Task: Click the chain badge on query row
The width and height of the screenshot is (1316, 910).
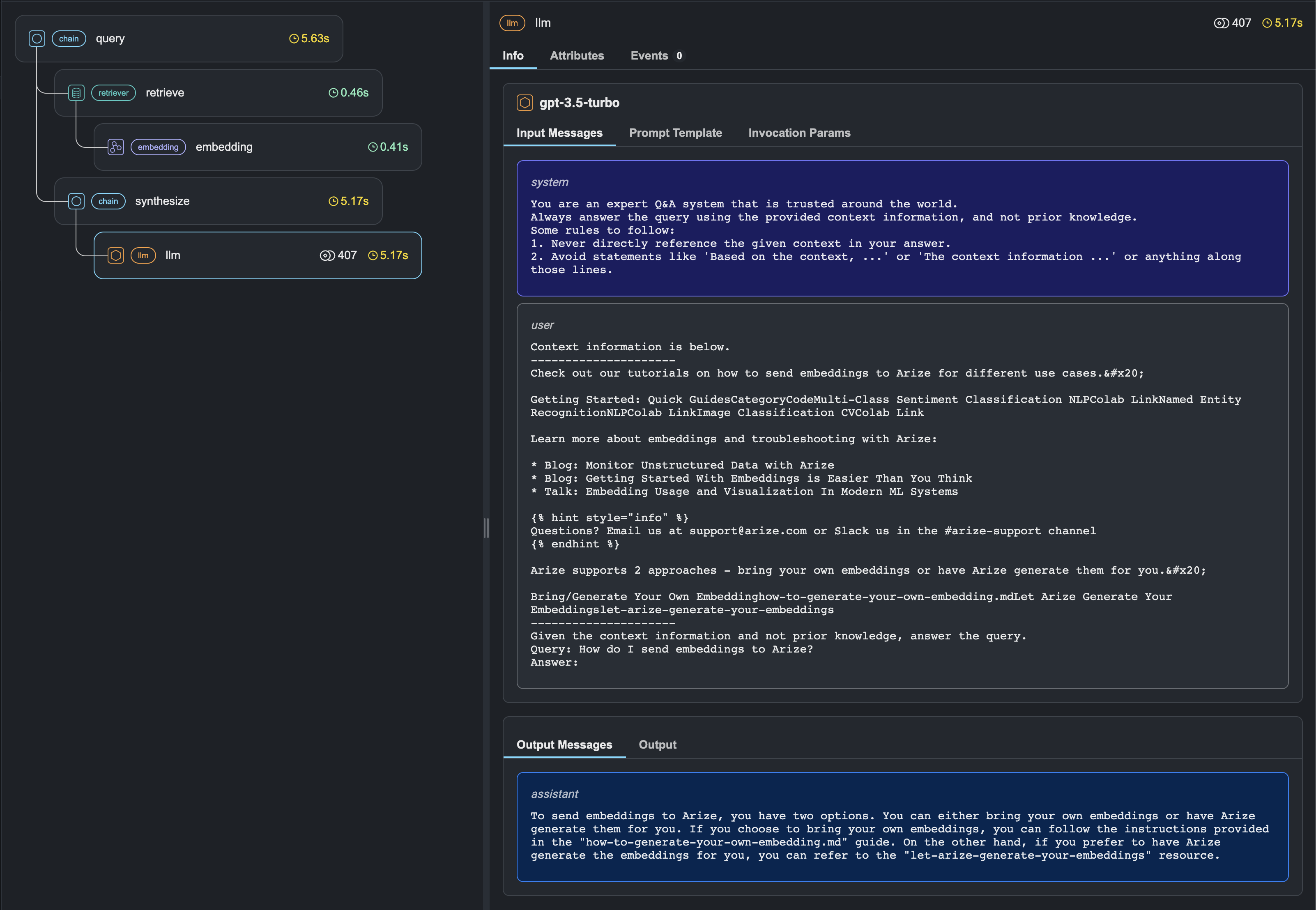Action: pos(69,39)
